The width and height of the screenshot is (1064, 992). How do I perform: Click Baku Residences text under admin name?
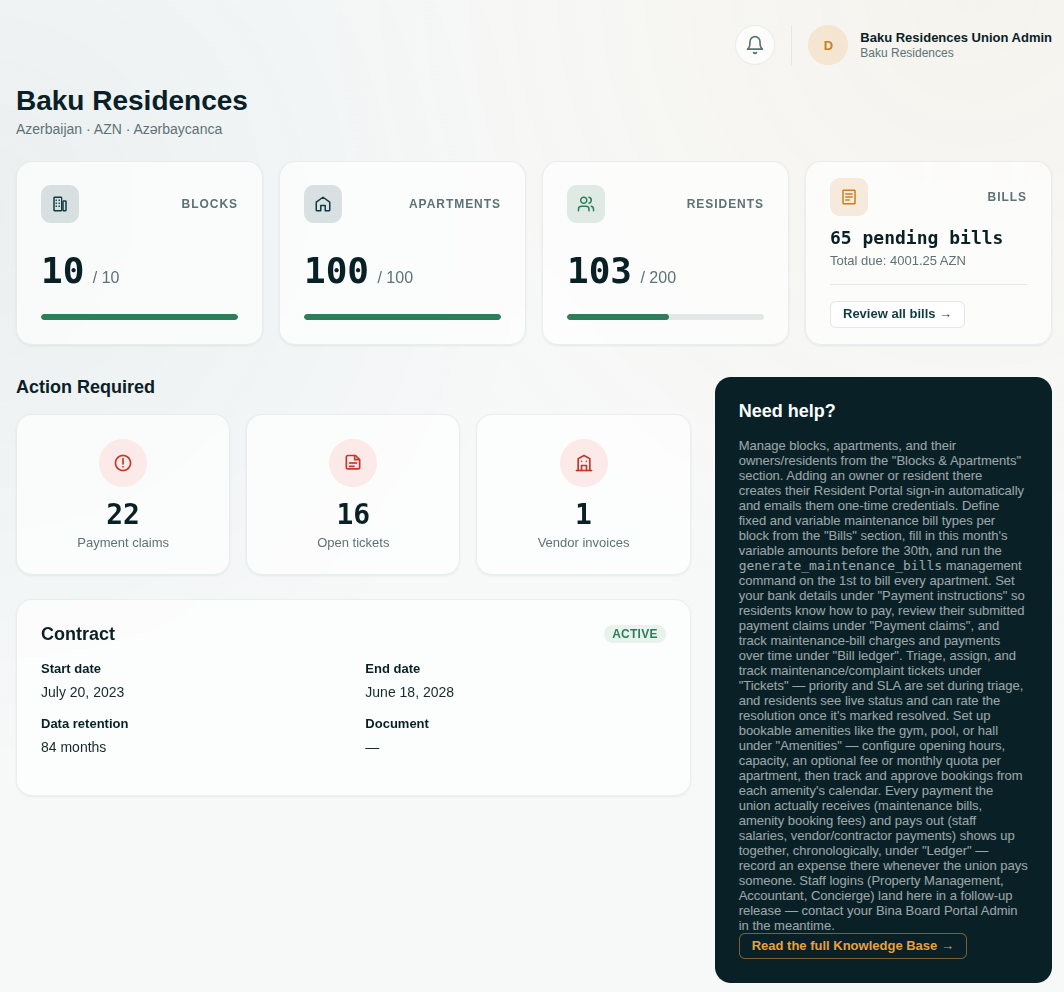907,53
